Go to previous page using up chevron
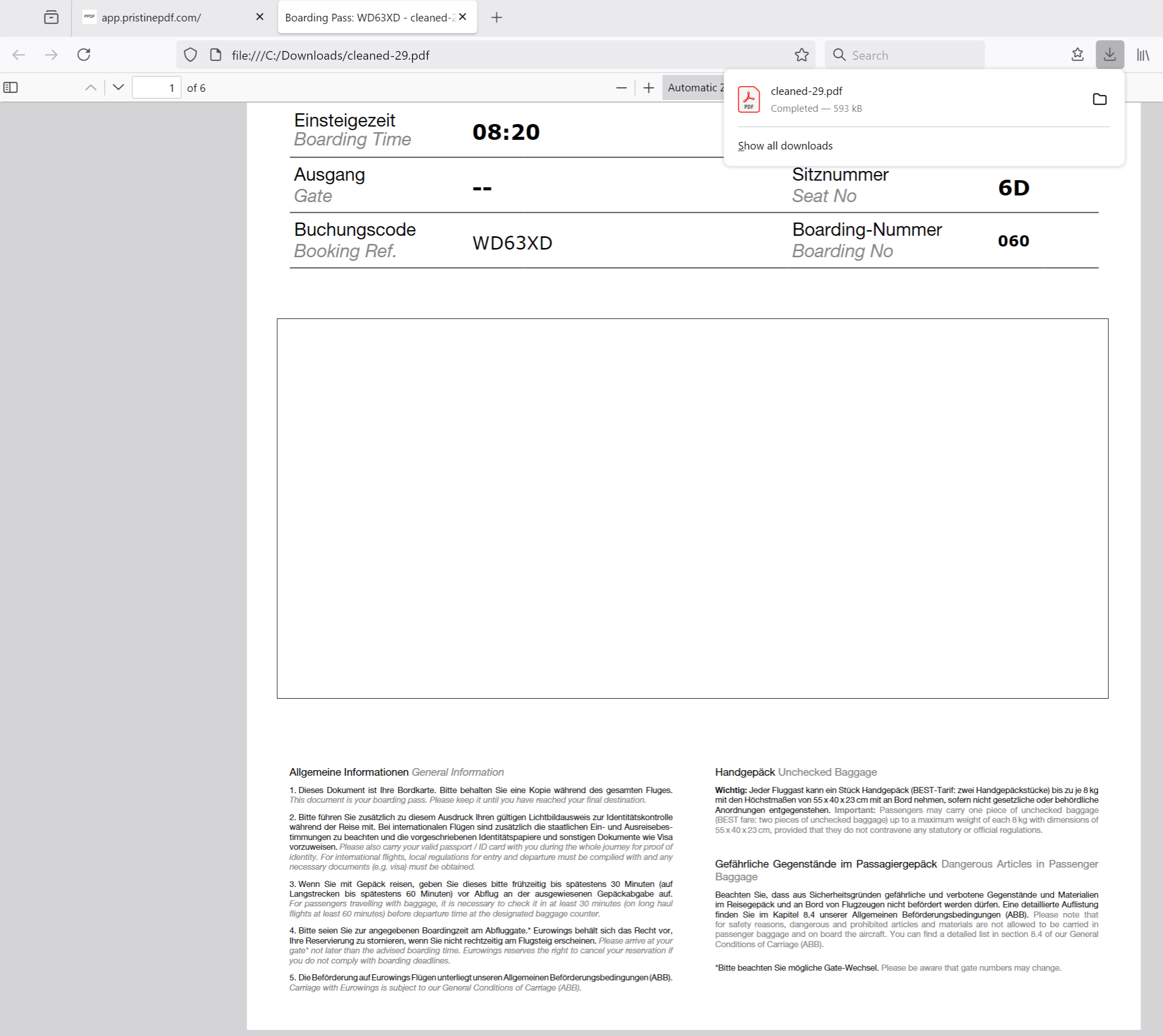 [x=90, y=87]
